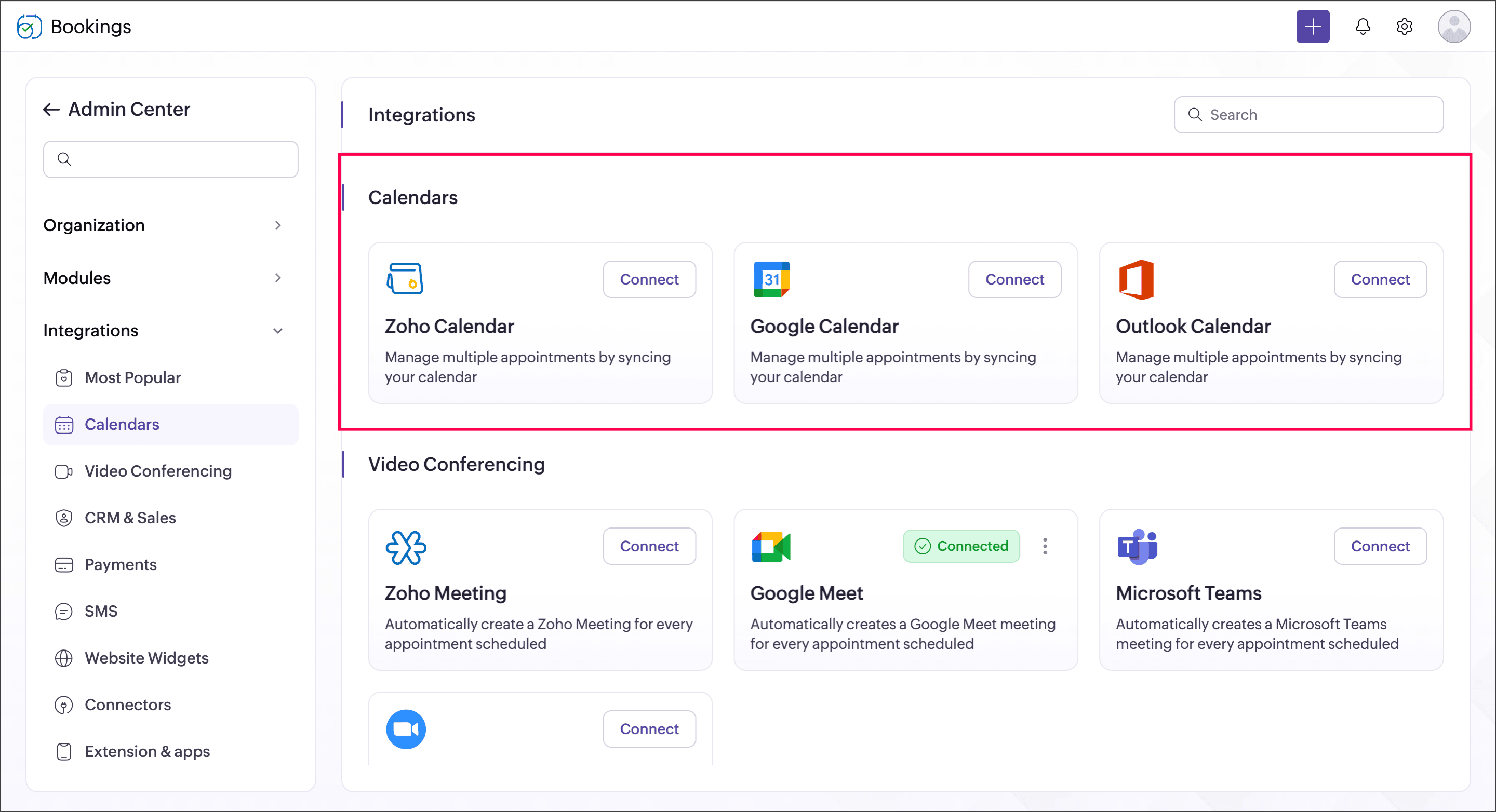Click the purple plus create button
Screen dimensions: 1496x812
(1313, 26)
